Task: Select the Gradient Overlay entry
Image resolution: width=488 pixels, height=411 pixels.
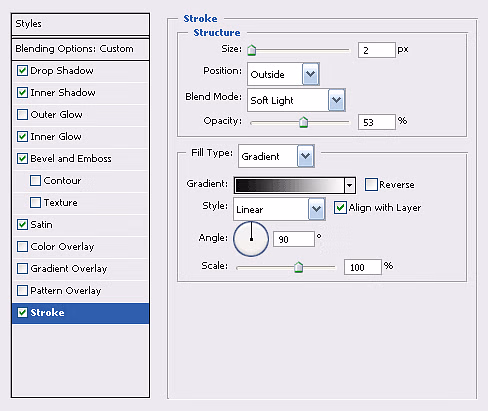Action: (x=69, y=269)
